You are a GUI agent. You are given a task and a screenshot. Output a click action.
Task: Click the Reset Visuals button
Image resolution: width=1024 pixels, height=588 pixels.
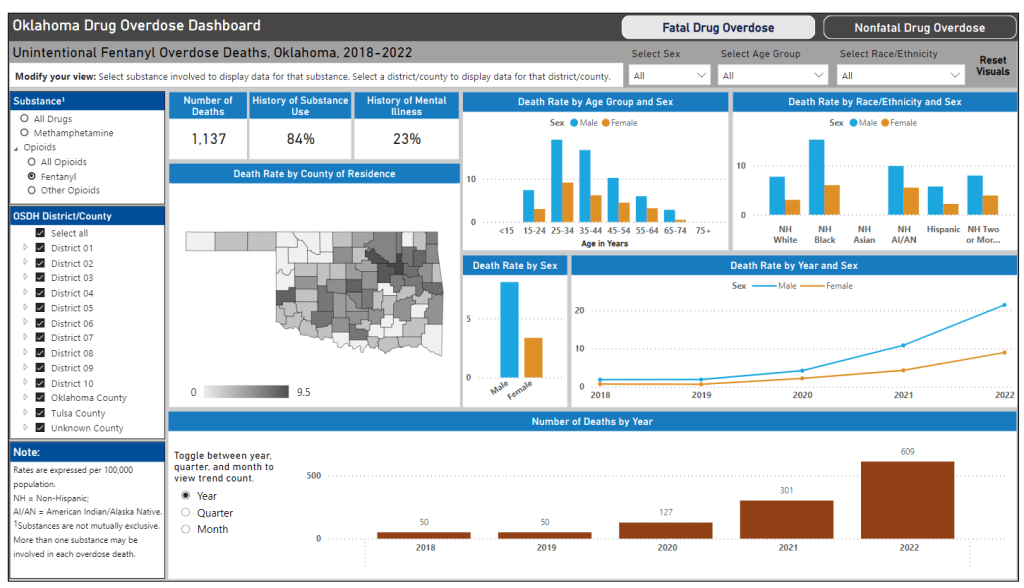pos(992,66)
